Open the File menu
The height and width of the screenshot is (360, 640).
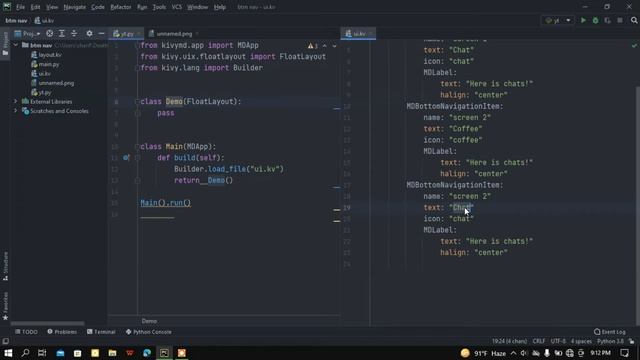20,7
